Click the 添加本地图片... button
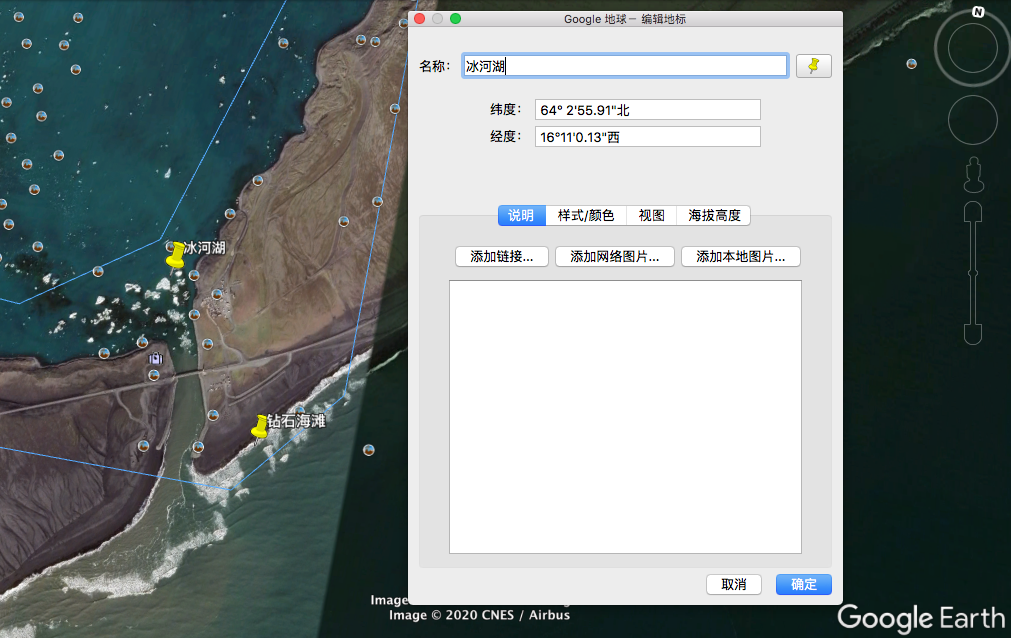Screen dimensions: 1011x638 tap(740, 256)
